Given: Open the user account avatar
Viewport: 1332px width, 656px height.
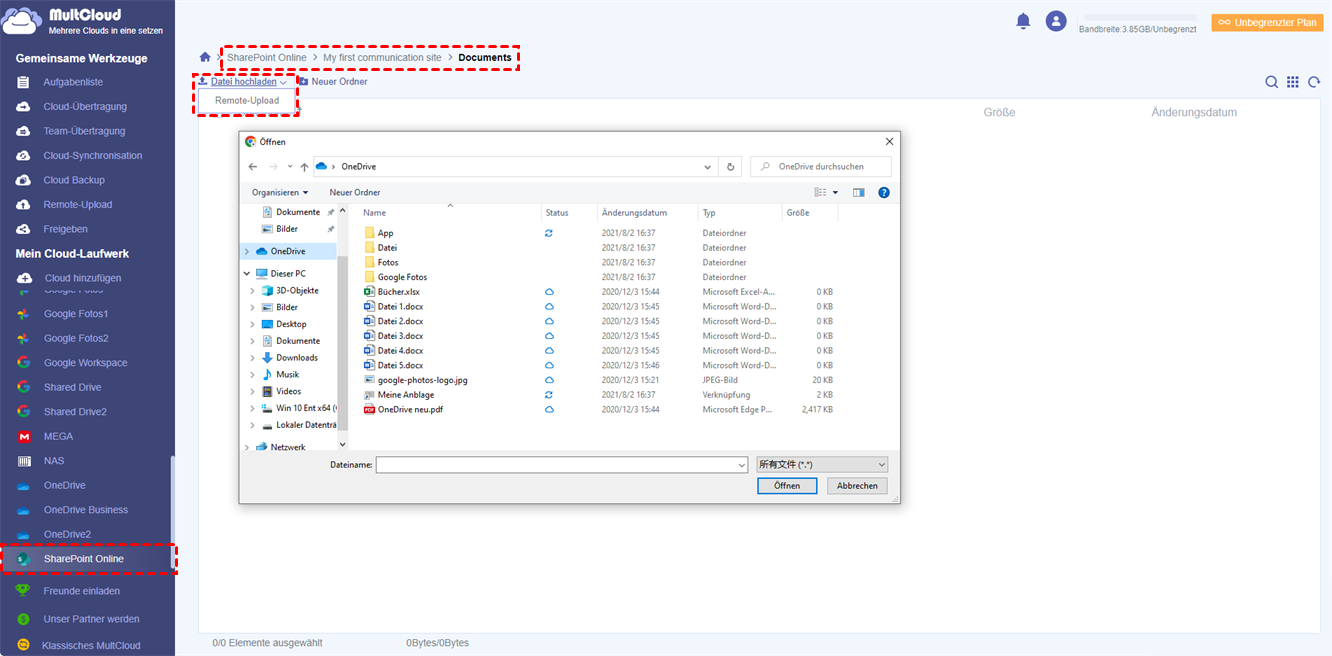Looking at the screenshot, I should click(1056, 21).
